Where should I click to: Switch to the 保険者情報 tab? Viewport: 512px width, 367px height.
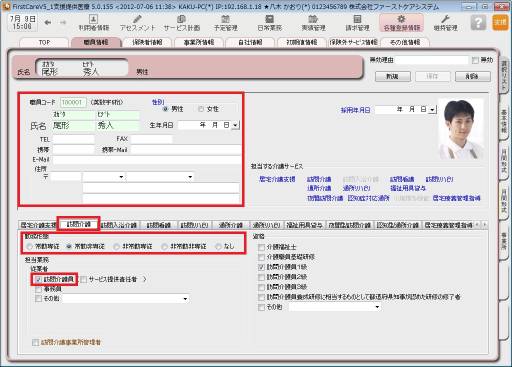(x=147, y=42)
